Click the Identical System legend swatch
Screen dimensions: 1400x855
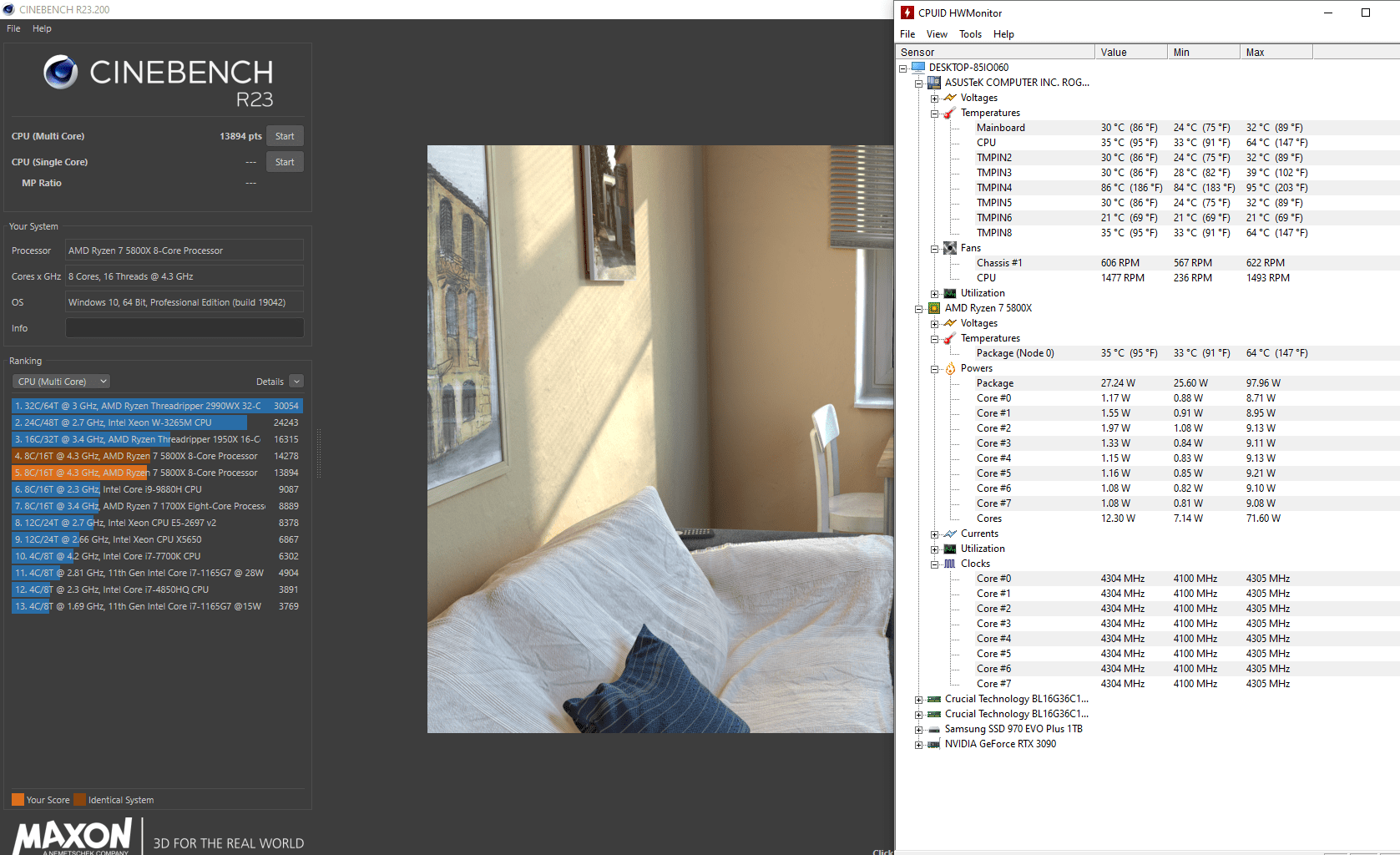(79, 800)
